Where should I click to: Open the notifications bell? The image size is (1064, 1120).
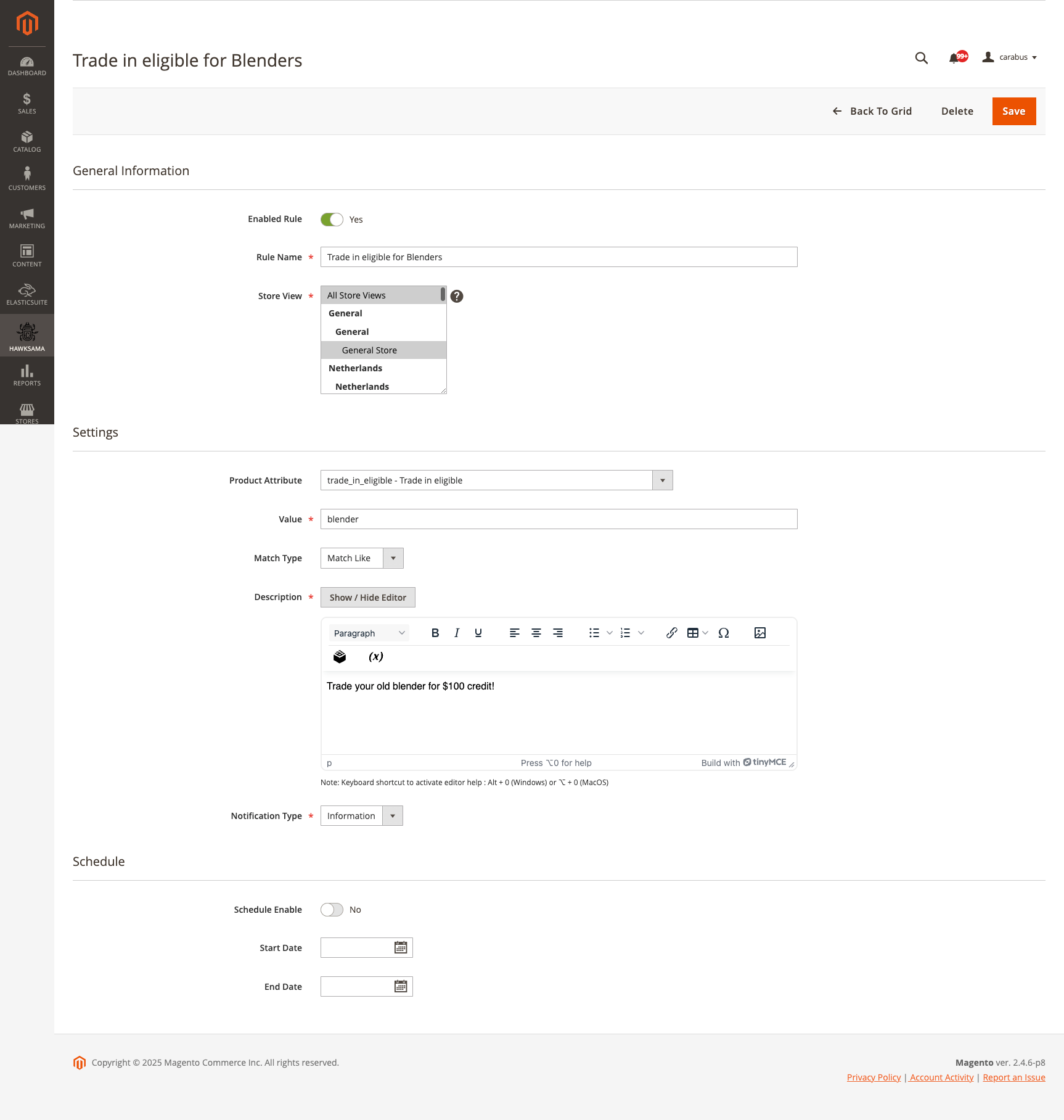click(955, 58)
